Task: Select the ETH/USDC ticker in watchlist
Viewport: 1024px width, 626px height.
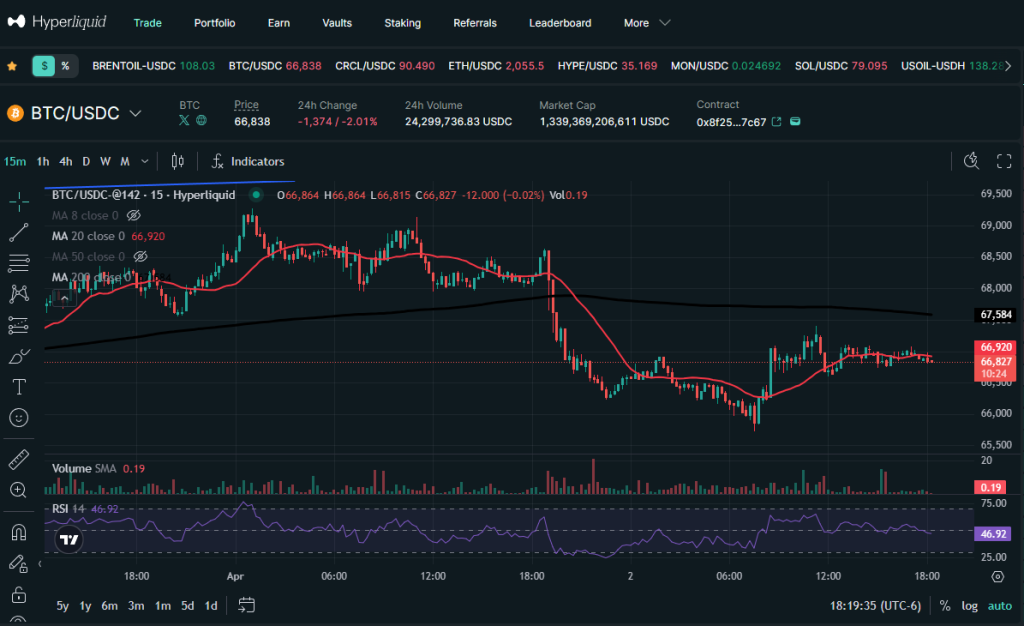Action: point(496,66)
